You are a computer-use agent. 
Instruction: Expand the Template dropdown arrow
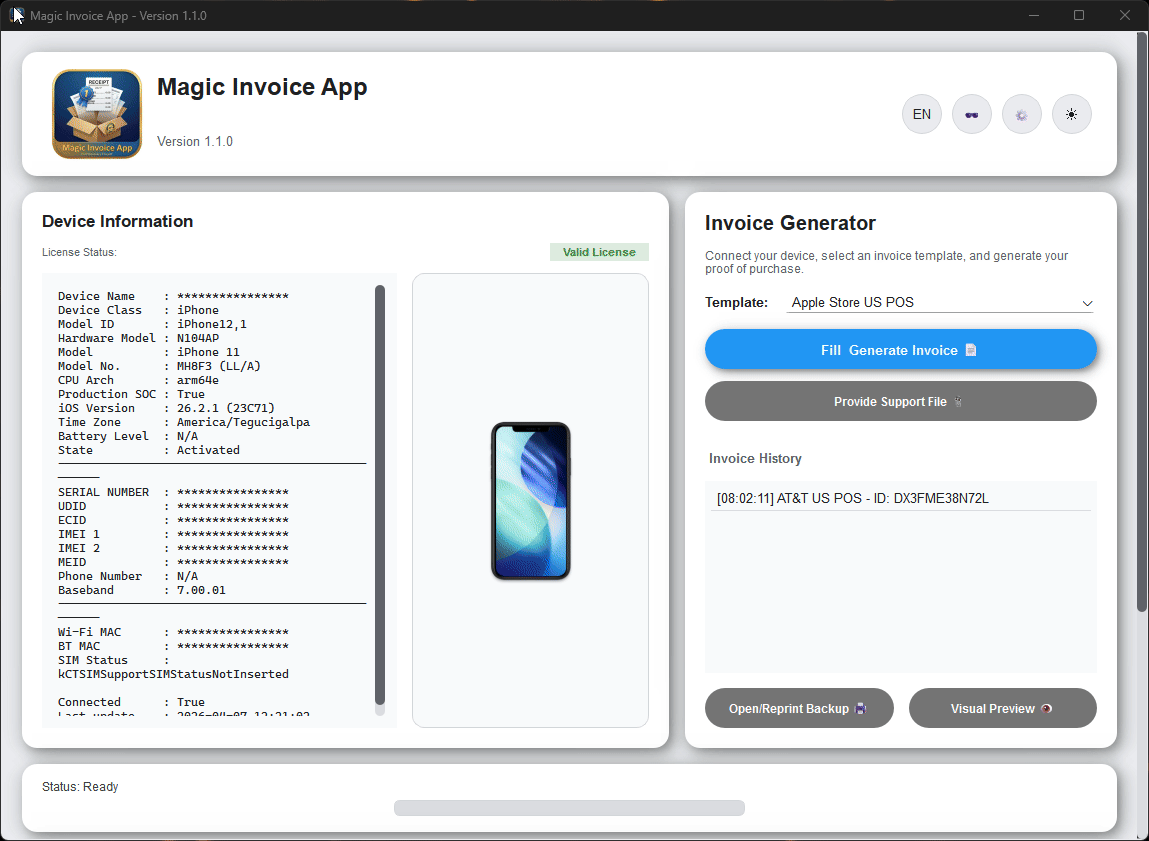point(1087,303)
